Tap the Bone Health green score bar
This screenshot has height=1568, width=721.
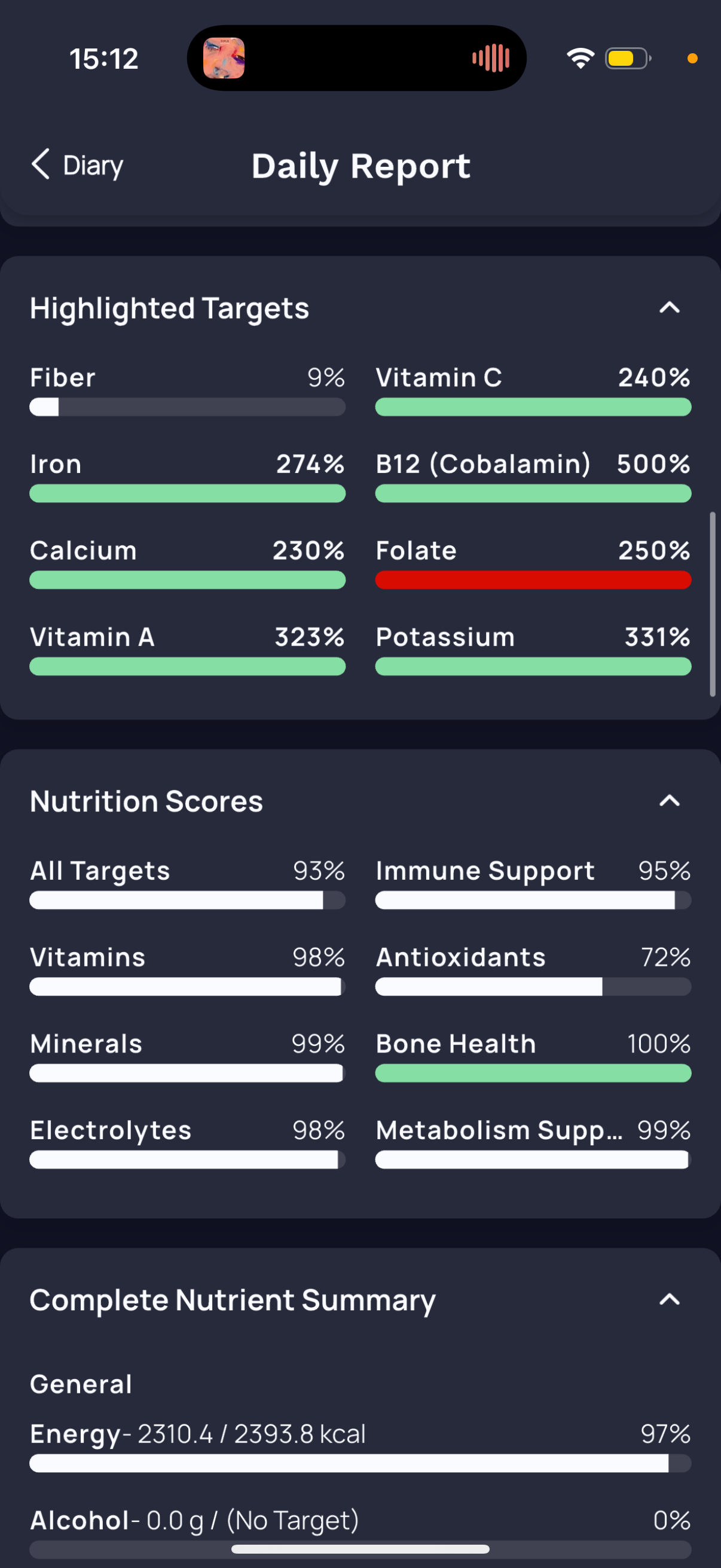tap(533, 1073)
